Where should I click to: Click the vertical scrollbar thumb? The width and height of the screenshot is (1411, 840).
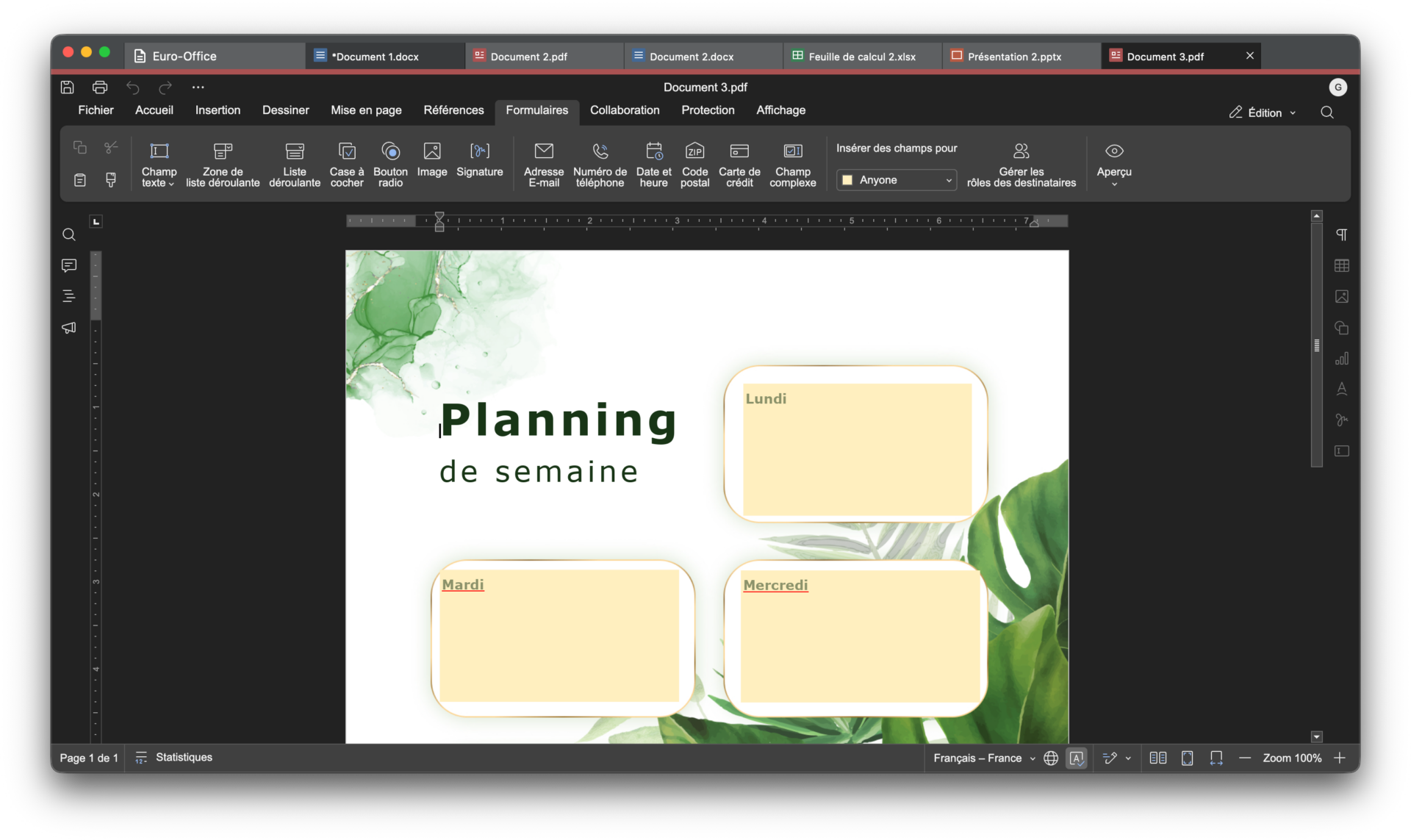(x=1316, y=345)
